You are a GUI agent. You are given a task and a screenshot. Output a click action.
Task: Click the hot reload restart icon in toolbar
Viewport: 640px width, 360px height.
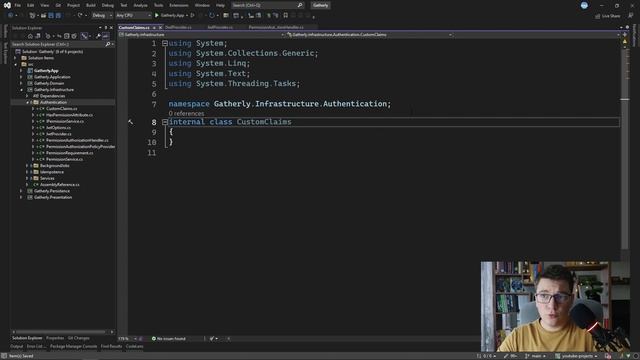(x=211, y=16)
